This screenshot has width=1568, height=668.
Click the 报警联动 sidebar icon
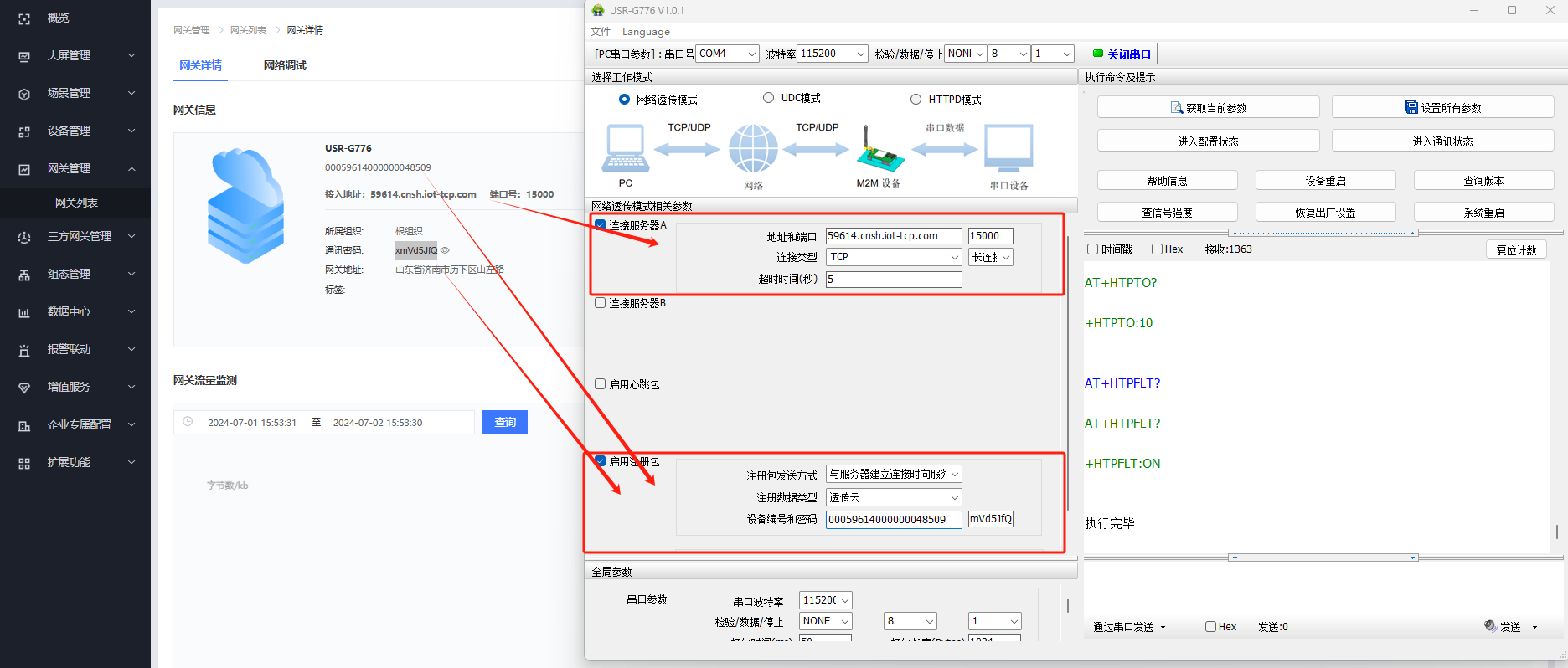[24, 350]
